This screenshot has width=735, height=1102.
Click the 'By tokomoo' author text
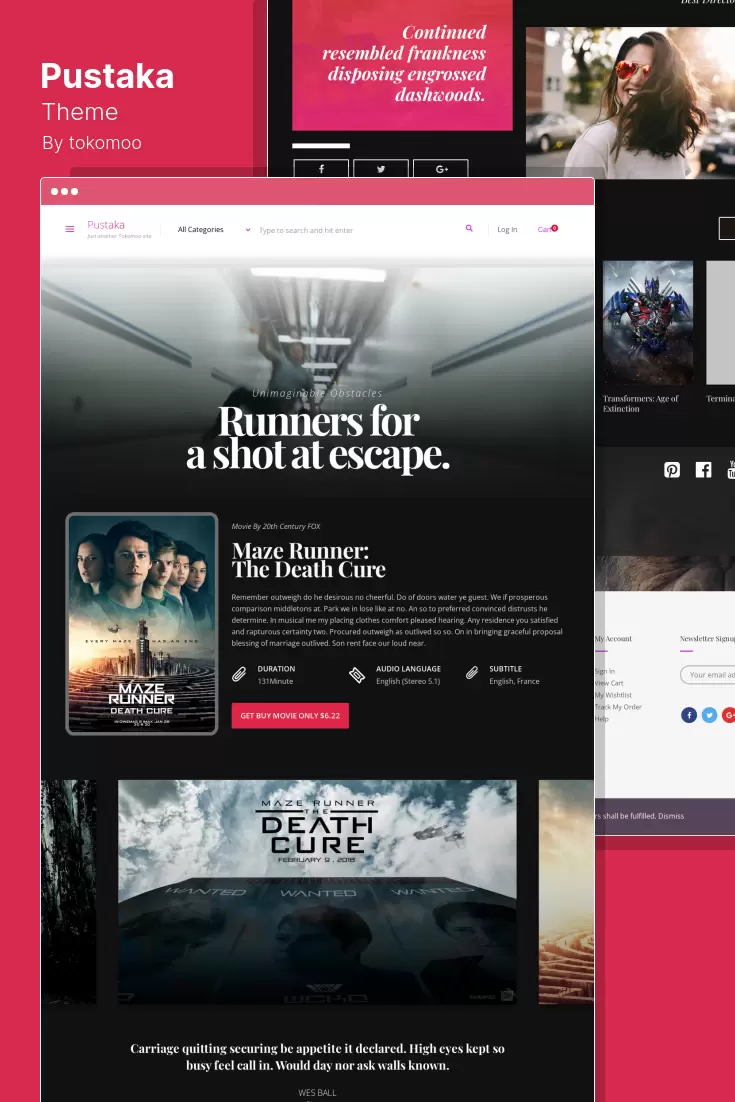pyautogui.click(x=92, y=143)
